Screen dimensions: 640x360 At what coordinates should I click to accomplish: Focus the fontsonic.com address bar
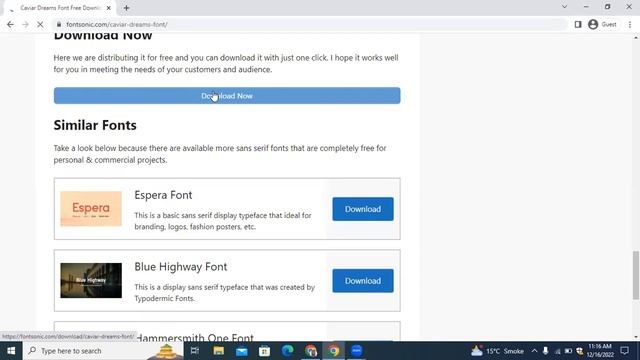(310, 24)
